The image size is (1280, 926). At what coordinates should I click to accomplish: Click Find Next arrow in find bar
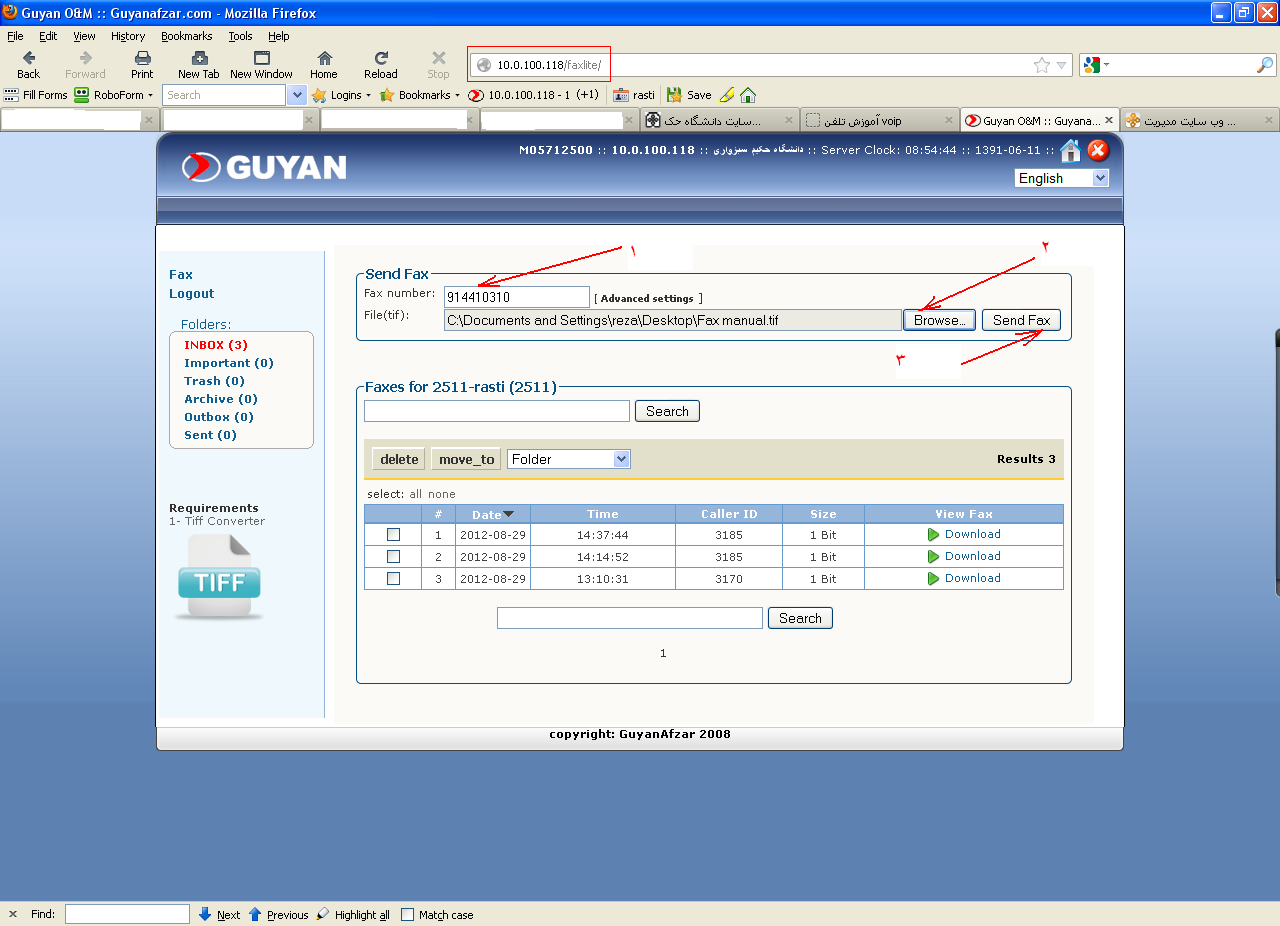(x=219, y=914)
